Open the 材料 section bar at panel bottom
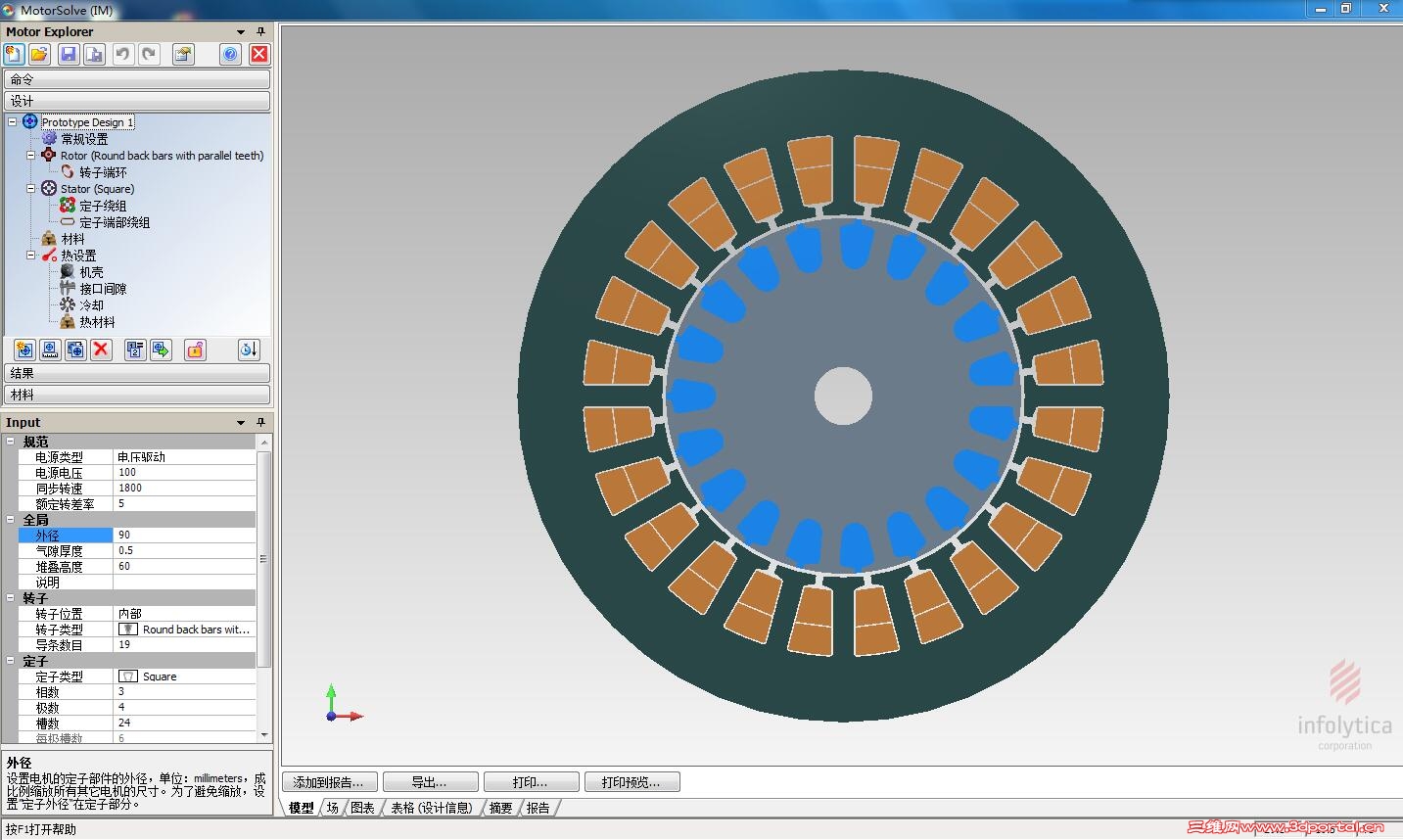This screenshot has height=840, width=1403. pos(137,395)
